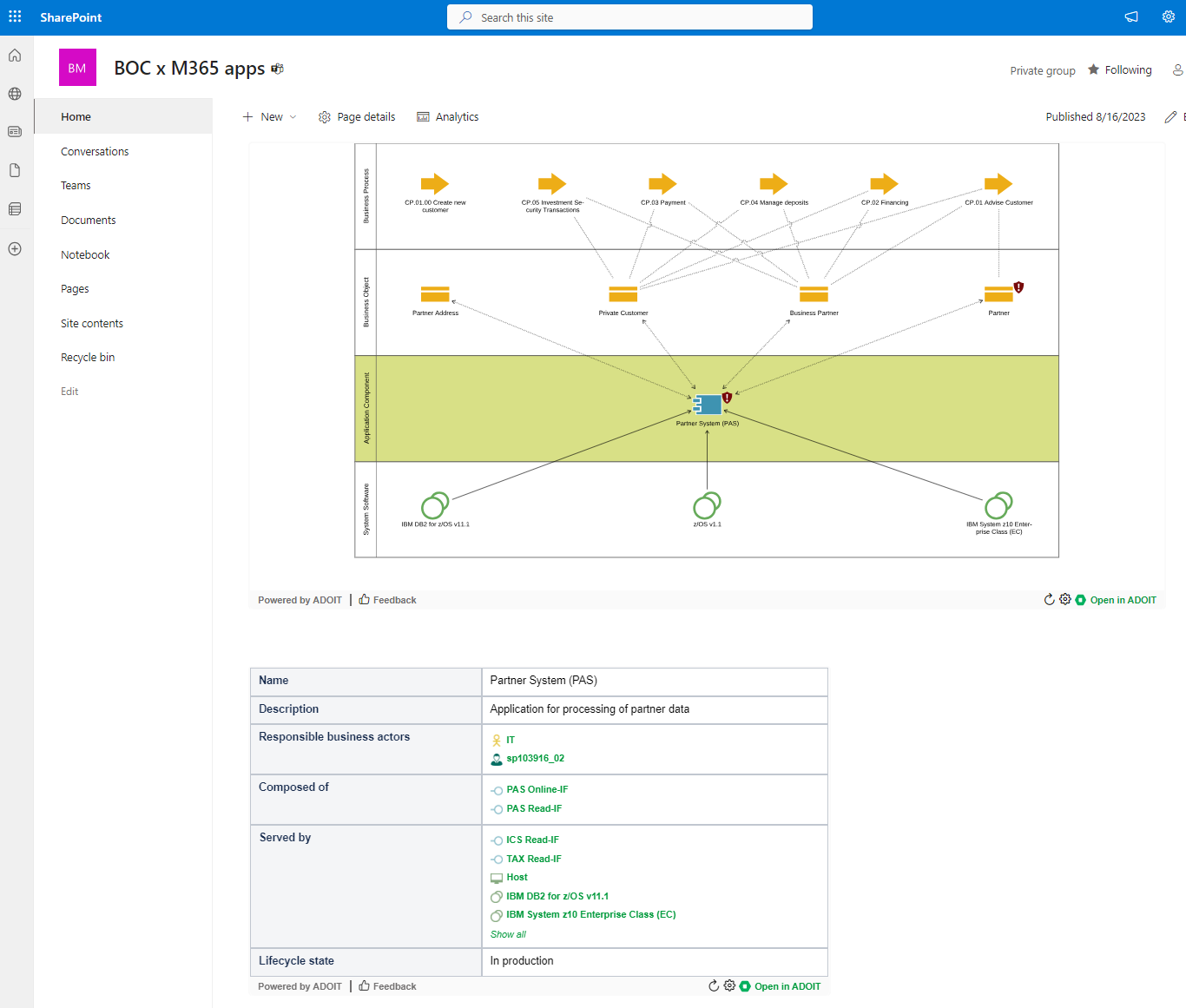The height and width of the screenshot is (1008, 1186).
Task: Open Site contents in navigation
Action: tap(92, 323)
